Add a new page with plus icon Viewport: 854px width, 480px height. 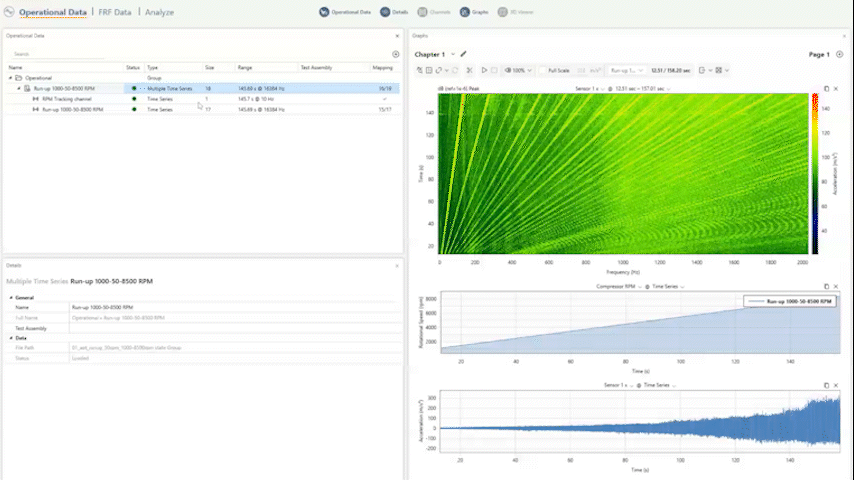coord(840,54)
